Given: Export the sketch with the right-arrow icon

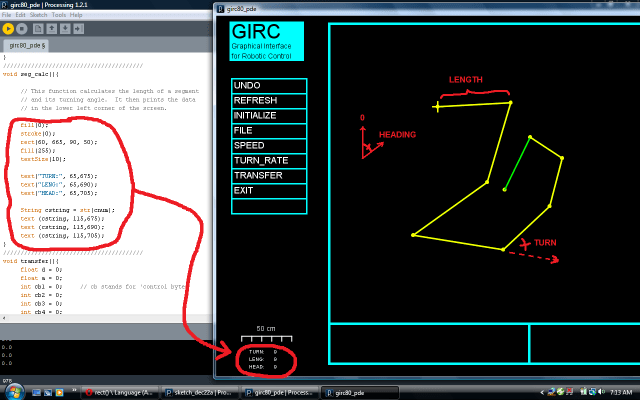Looking at the screenshot, I should point(78,29).
